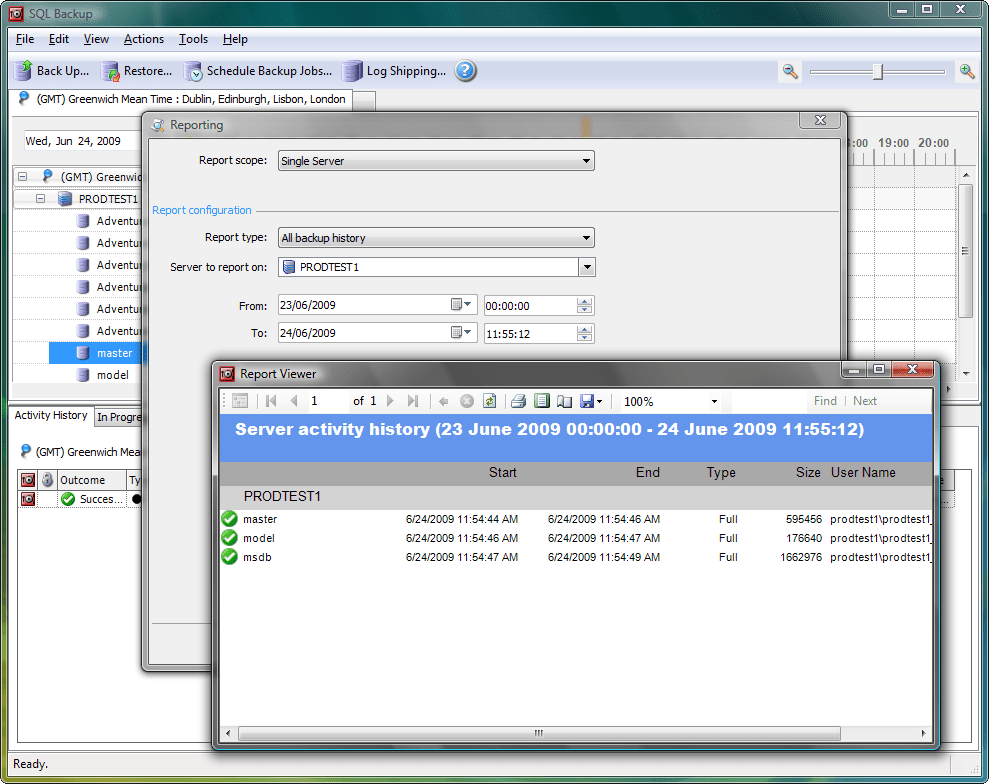Image resolution: width=989 pixels, height=784 pixels.
Task: Click the Outcome column header
Action: tap(90, 480)
